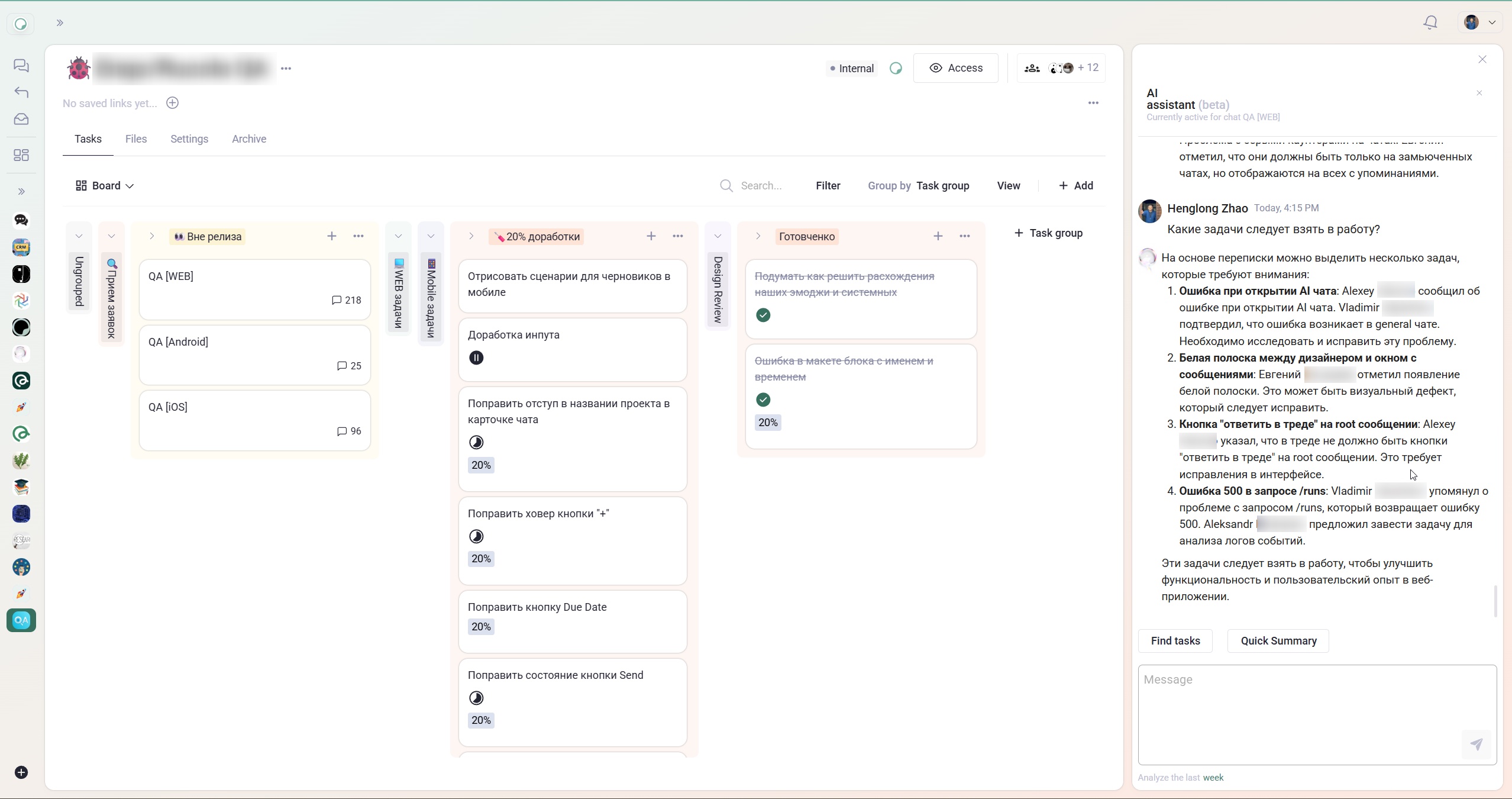This screenshot has height=799, width=1512.
Task: Open more options for Готовченко group
Action: click(964, 236)
